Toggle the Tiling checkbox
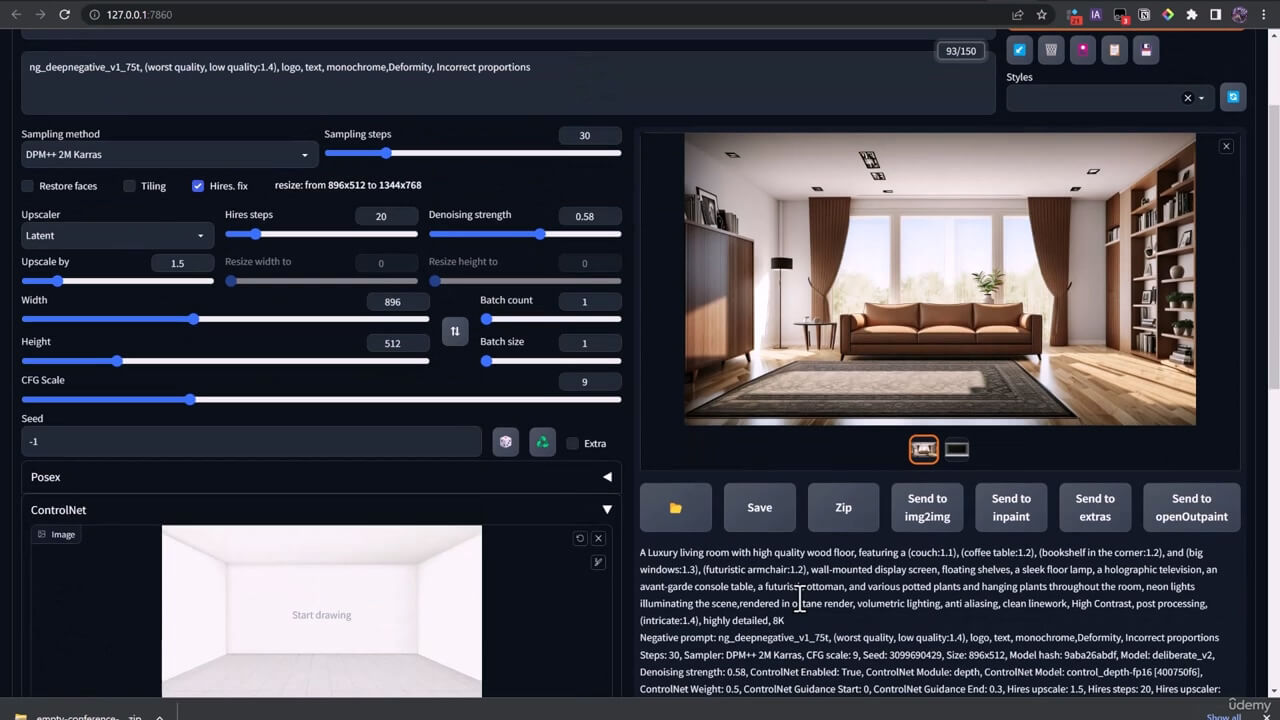 [130, 186]
